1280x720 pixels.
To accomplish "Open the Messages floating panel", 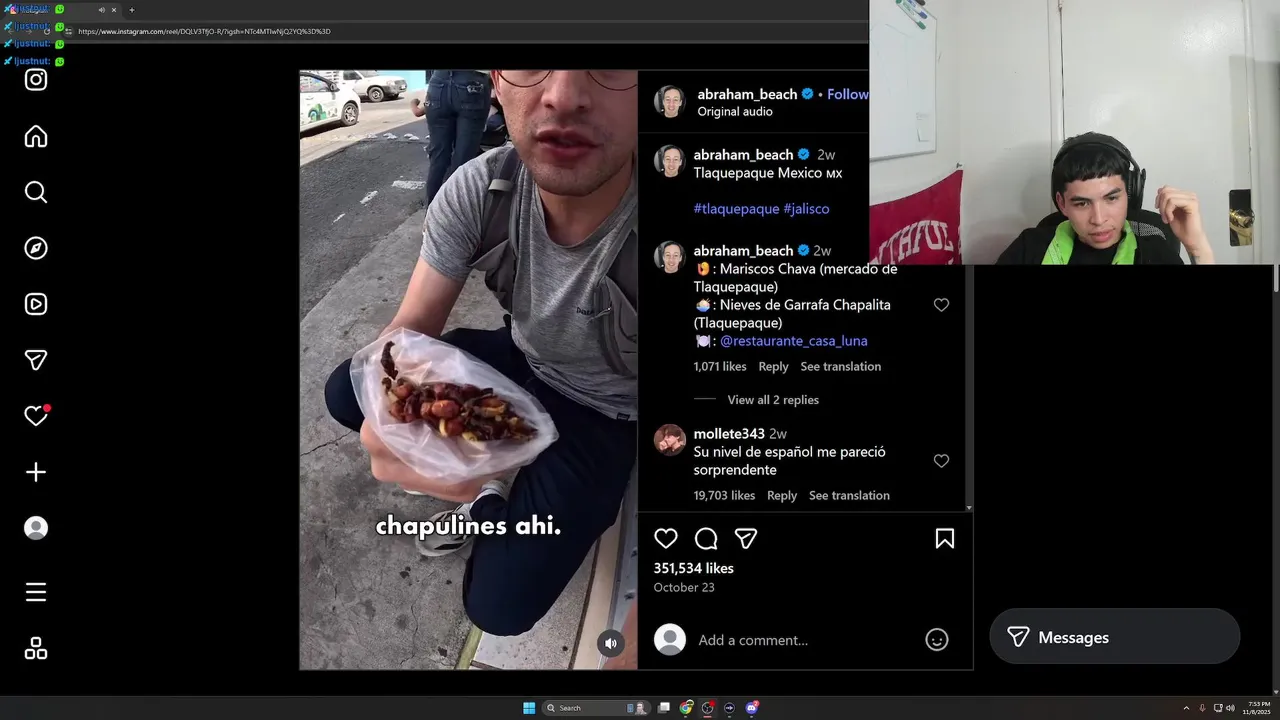I will pyautogui.click(x=1114, y=637).
